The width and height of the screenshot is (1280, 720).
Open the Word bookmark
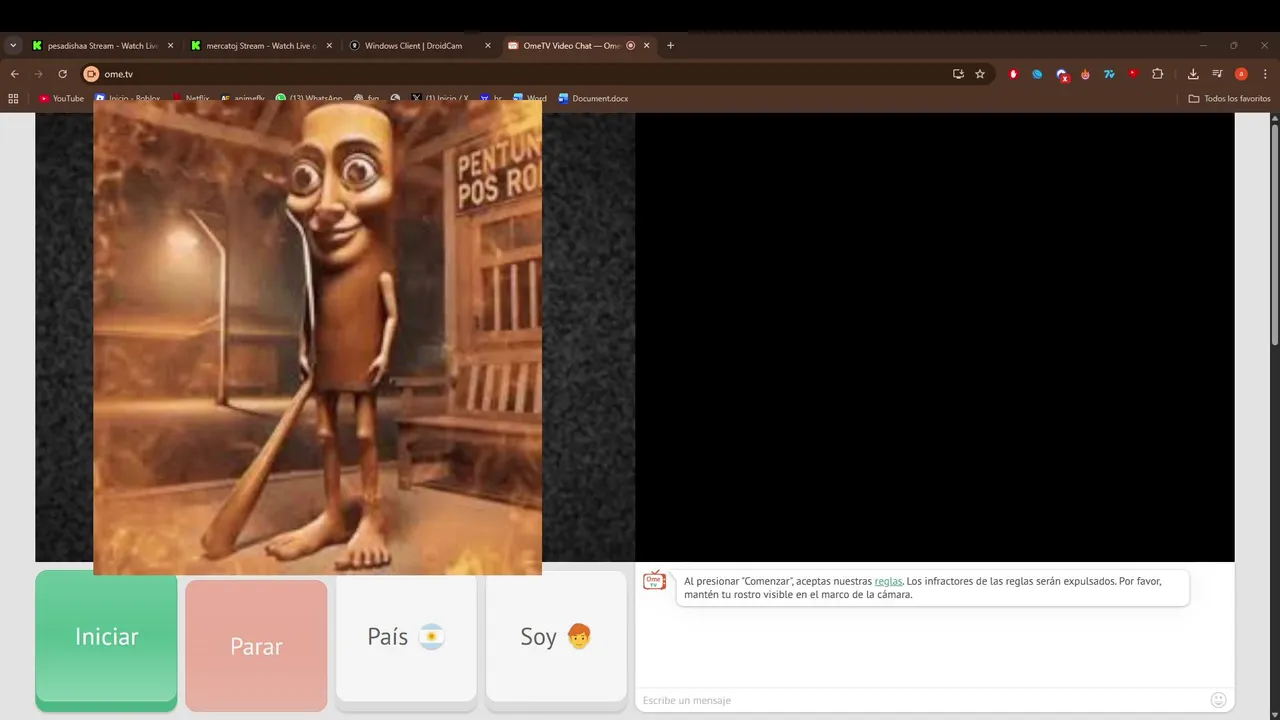(x=530, y=99)
